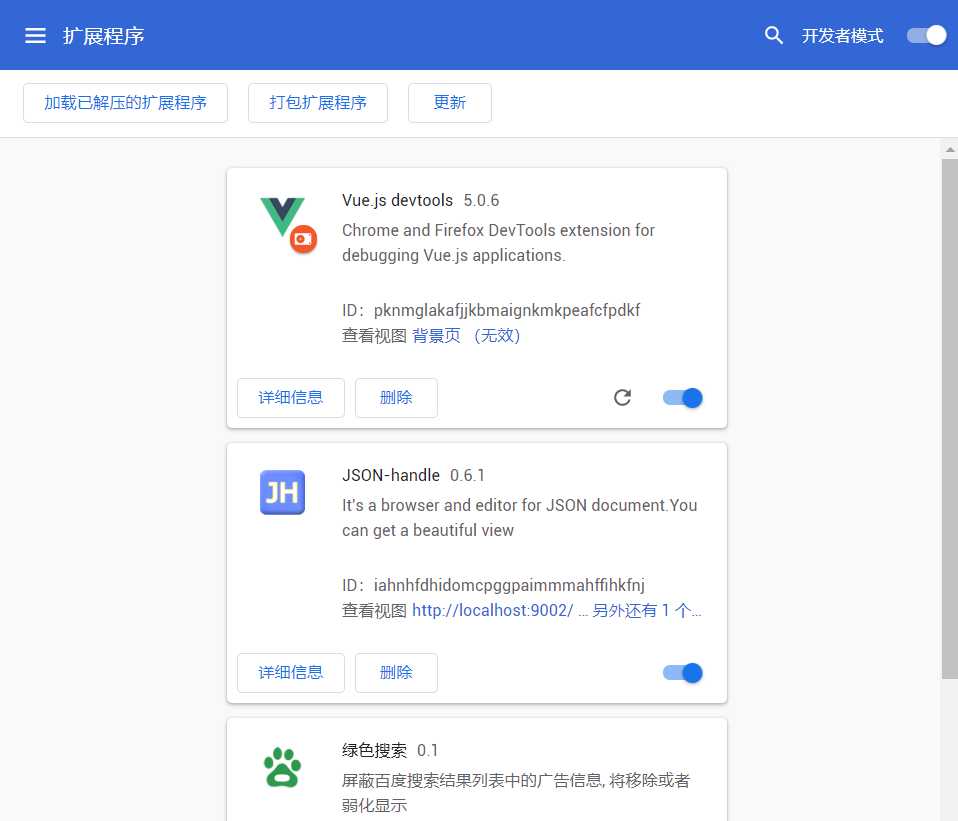Click the Vue.js devtools title text

click(397, 200)
